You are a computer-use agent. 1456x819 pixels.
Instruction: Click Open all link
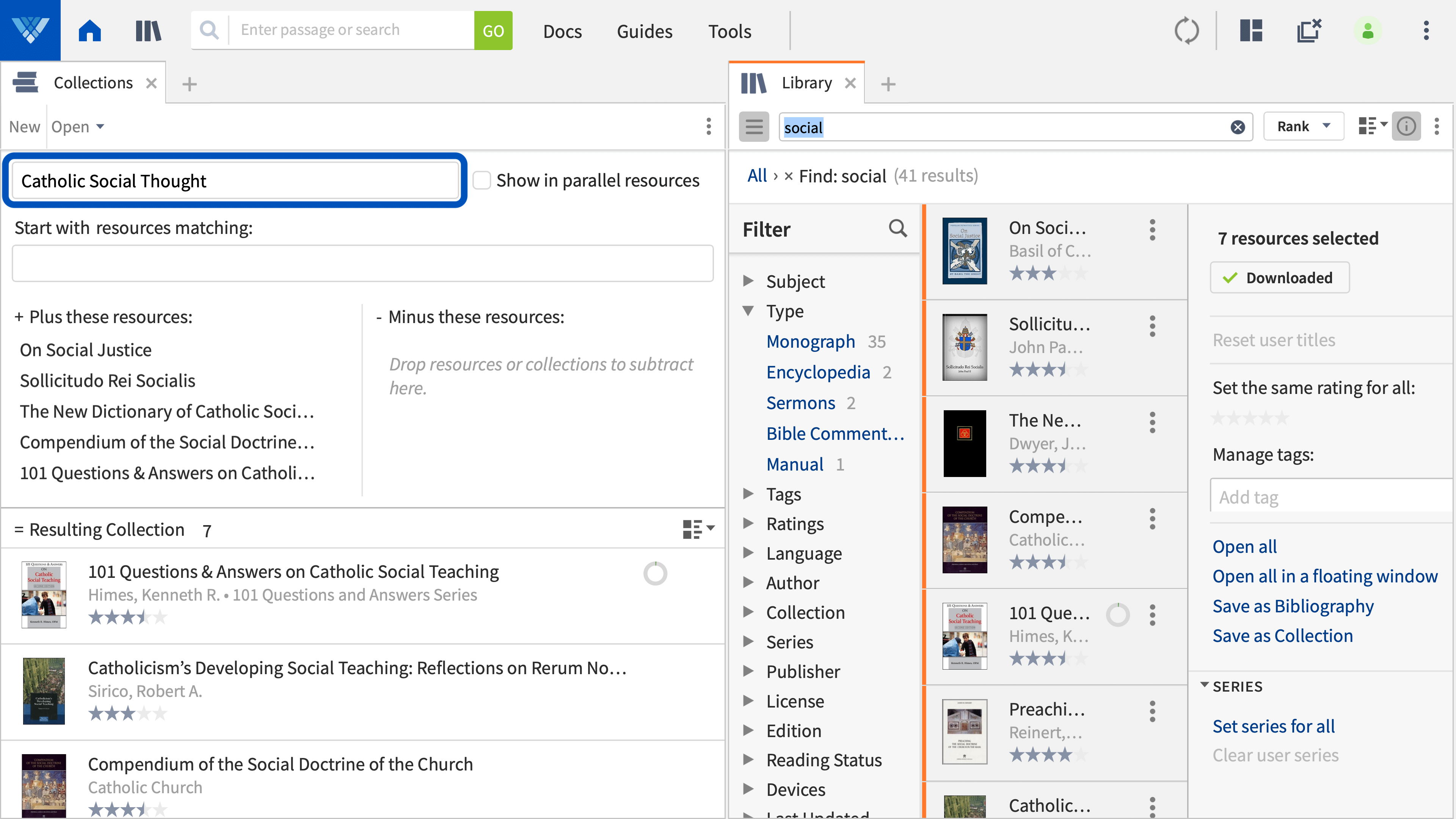point(1244,546)
